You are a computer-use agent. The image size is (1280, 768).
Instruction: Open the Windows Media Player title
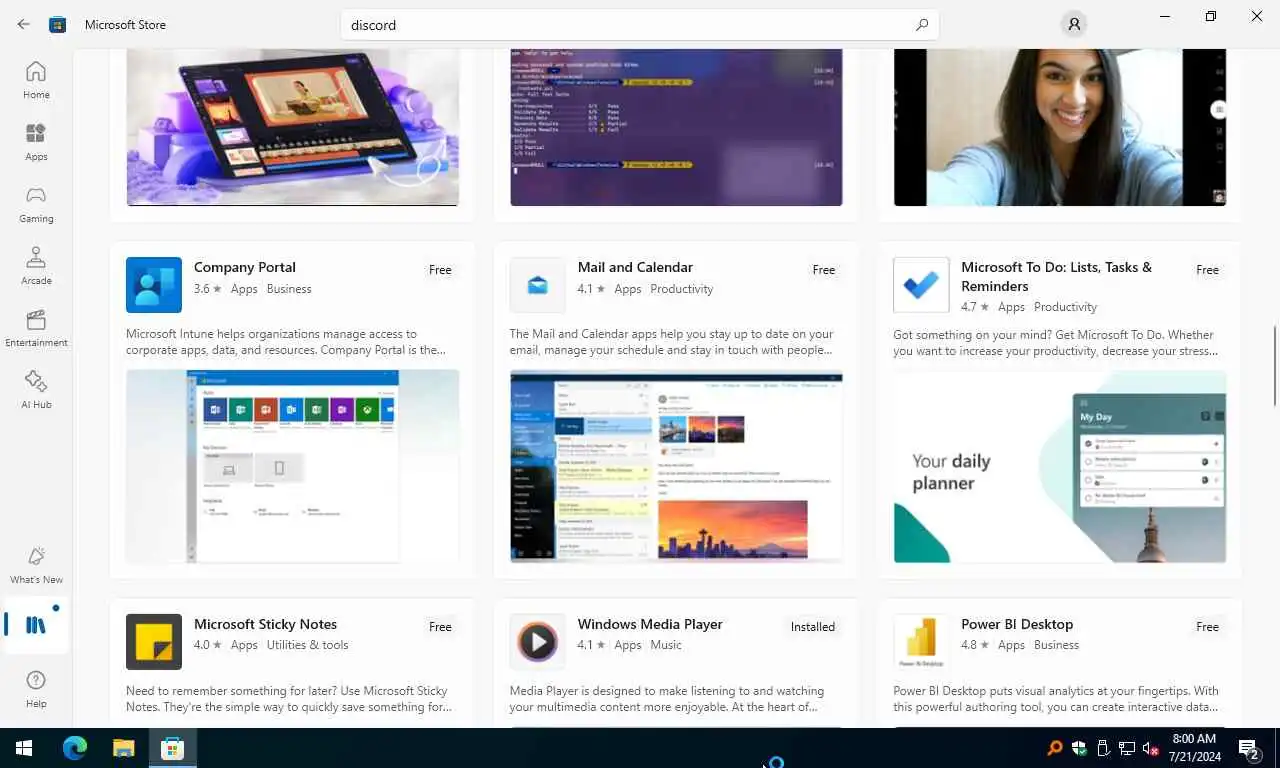click(x=650, y=624)
